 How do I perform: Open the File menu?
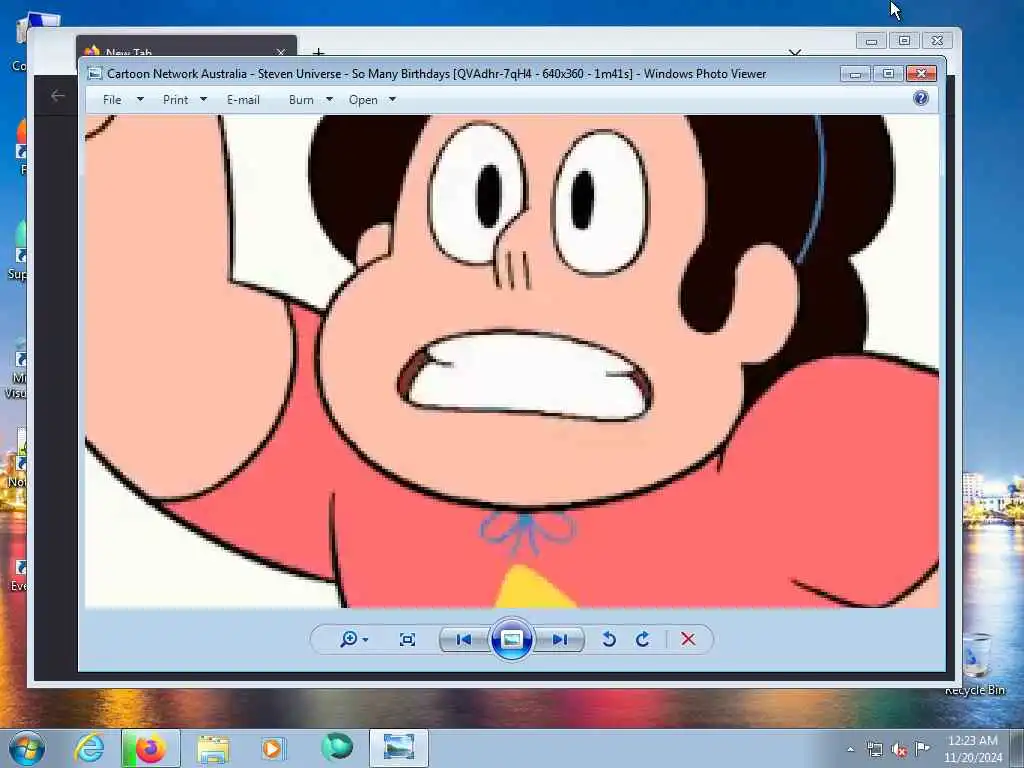[112, 100]
